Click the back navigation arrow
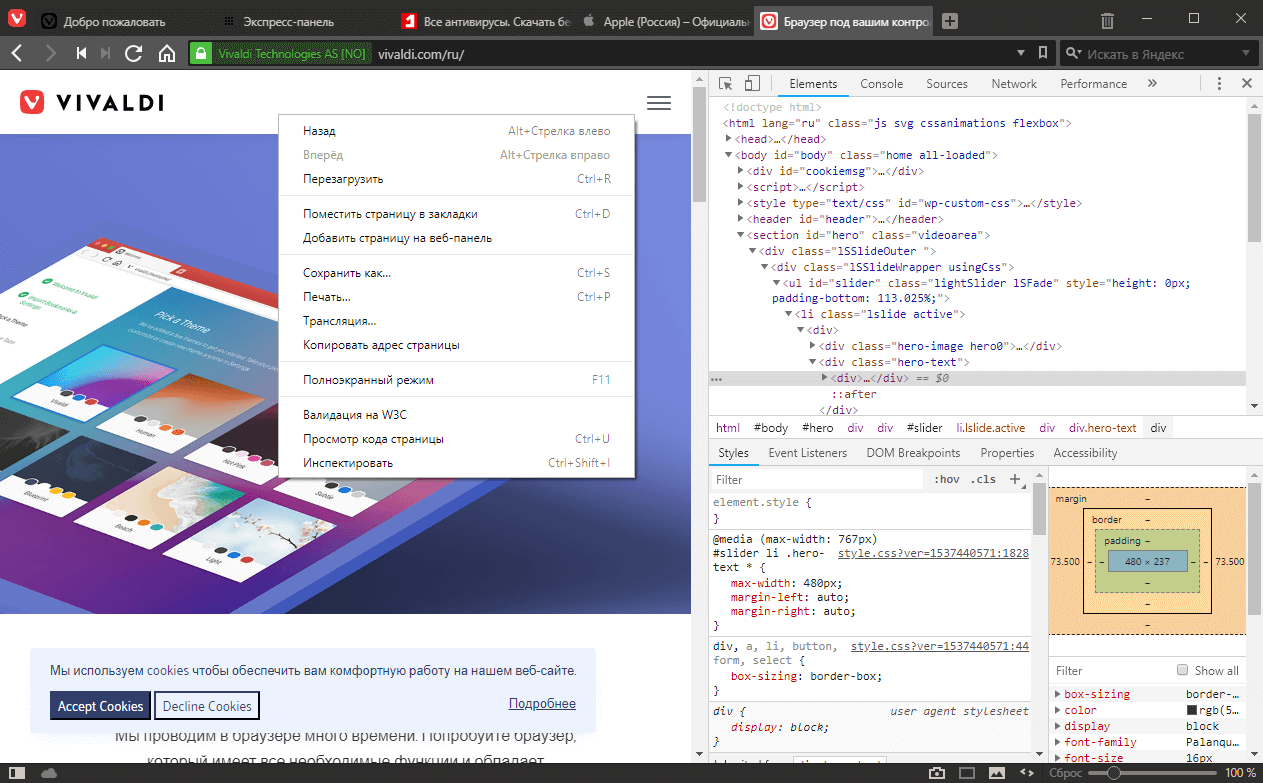 coord(18,53)
